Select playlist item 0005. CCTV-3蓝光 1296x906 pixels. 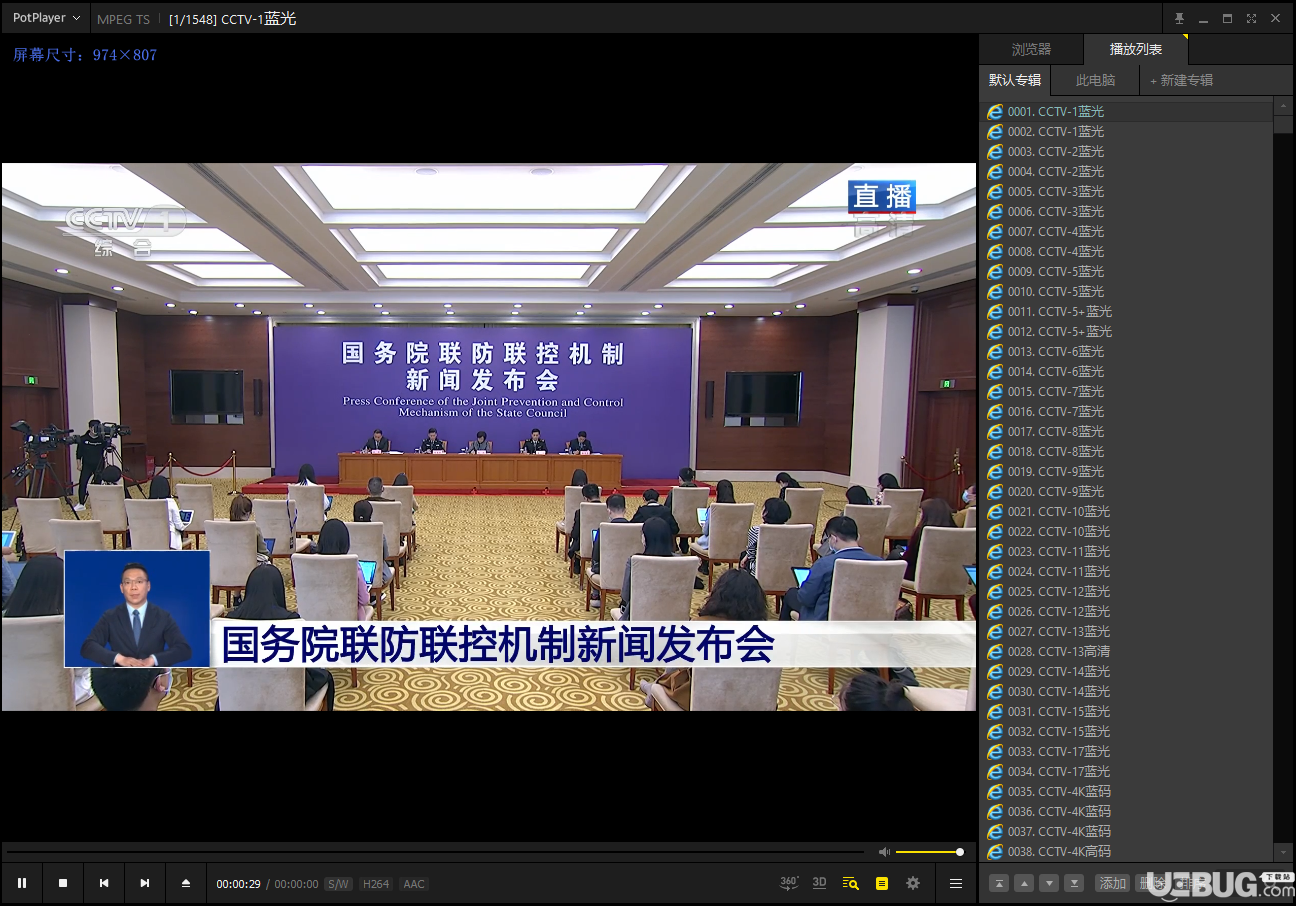(x=1126, y=192)
